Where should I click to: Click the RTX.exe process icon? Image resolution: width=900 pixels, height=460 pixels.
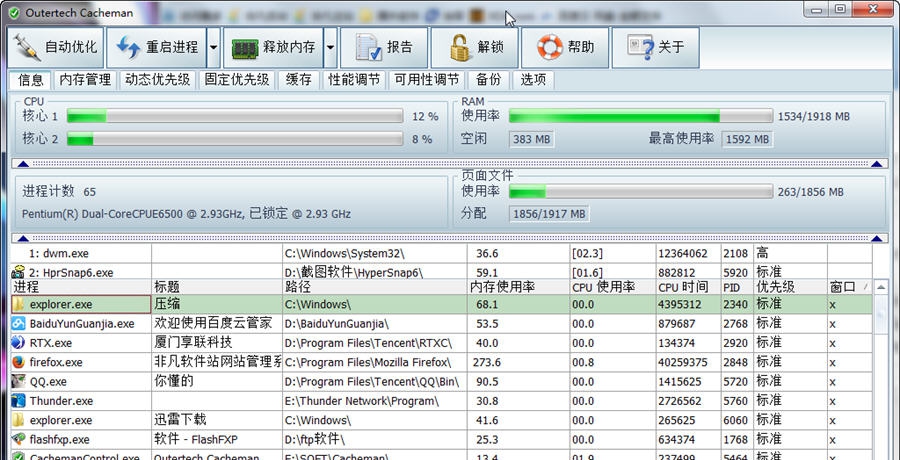click(x=19, y=343)
